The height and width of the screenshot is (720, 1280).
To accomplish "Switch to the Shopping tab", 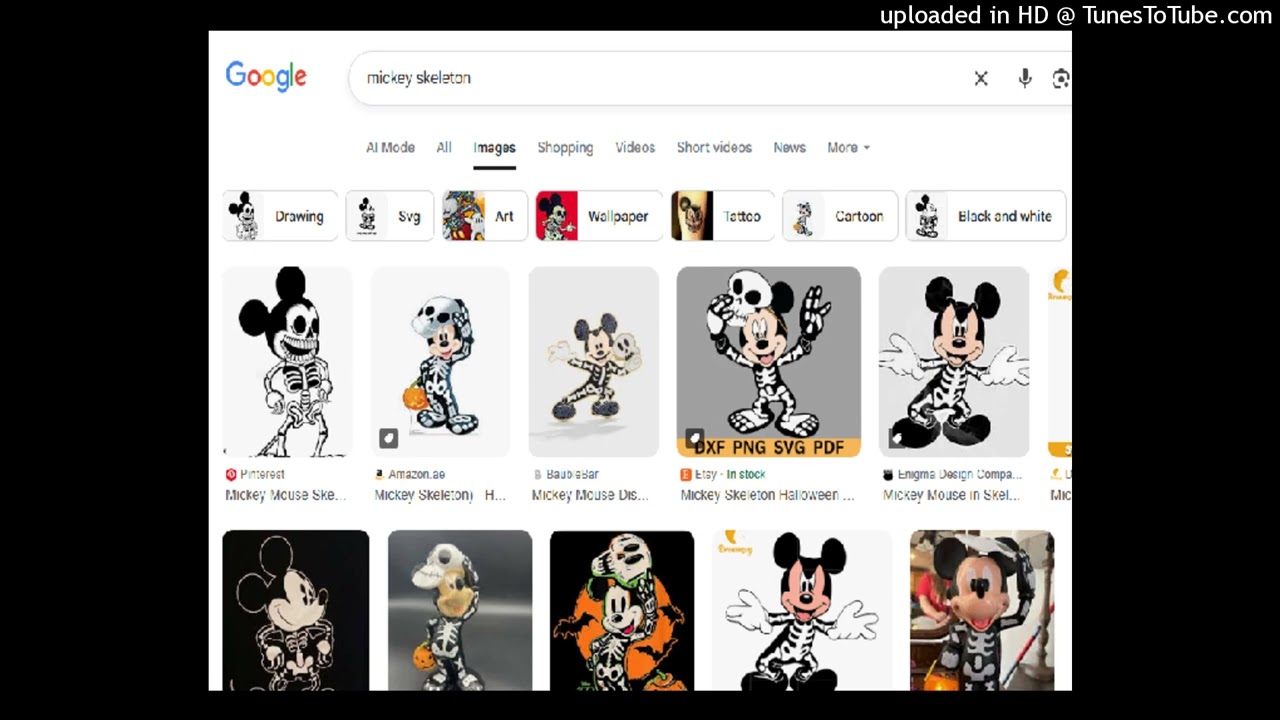I will [x=565, y=147].
